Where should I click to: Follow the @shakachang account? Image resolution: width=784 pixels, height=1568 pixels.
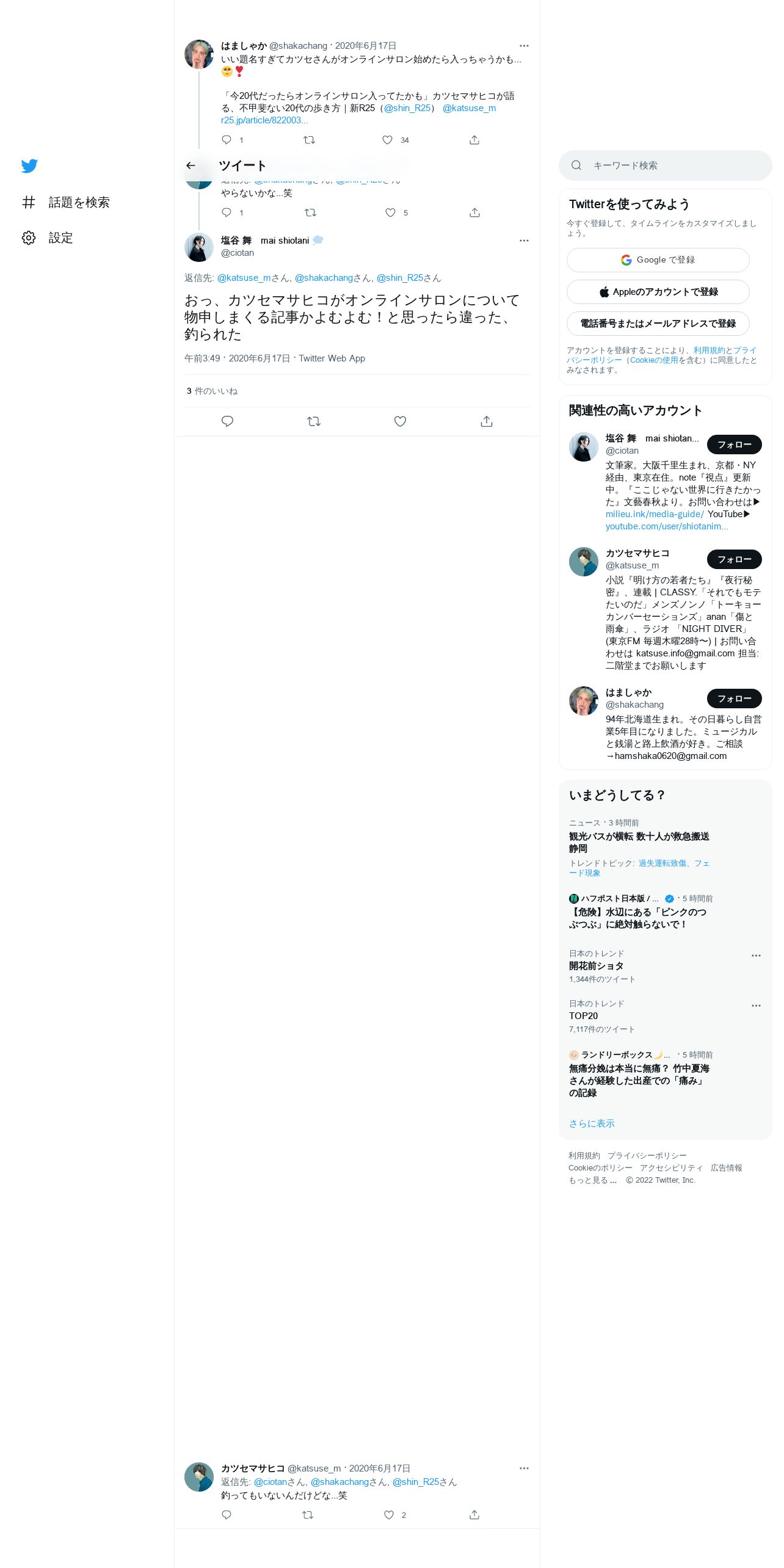[734, 699]
